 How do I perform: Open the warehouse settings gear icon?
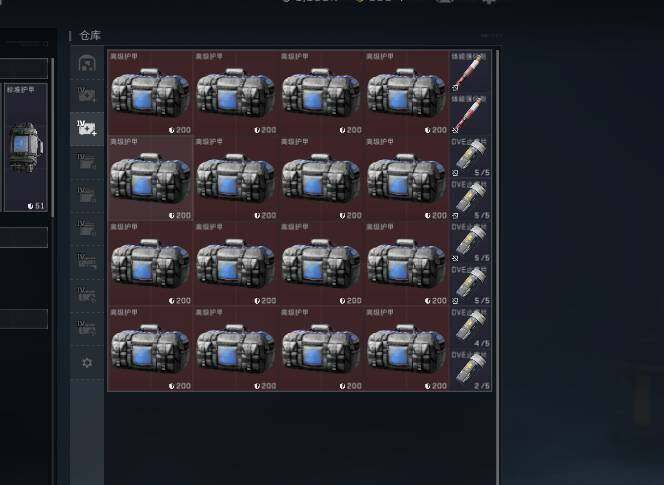87,363
